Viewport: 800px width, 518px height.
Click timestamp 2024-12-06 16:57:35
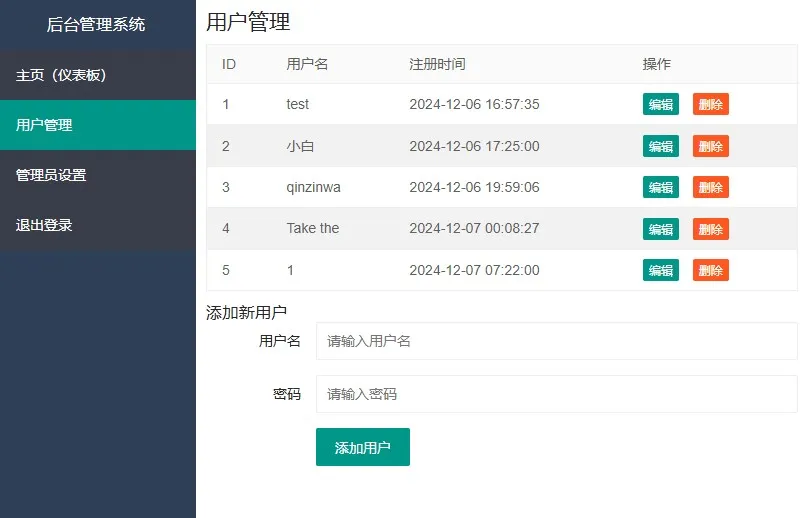[474, 104]
